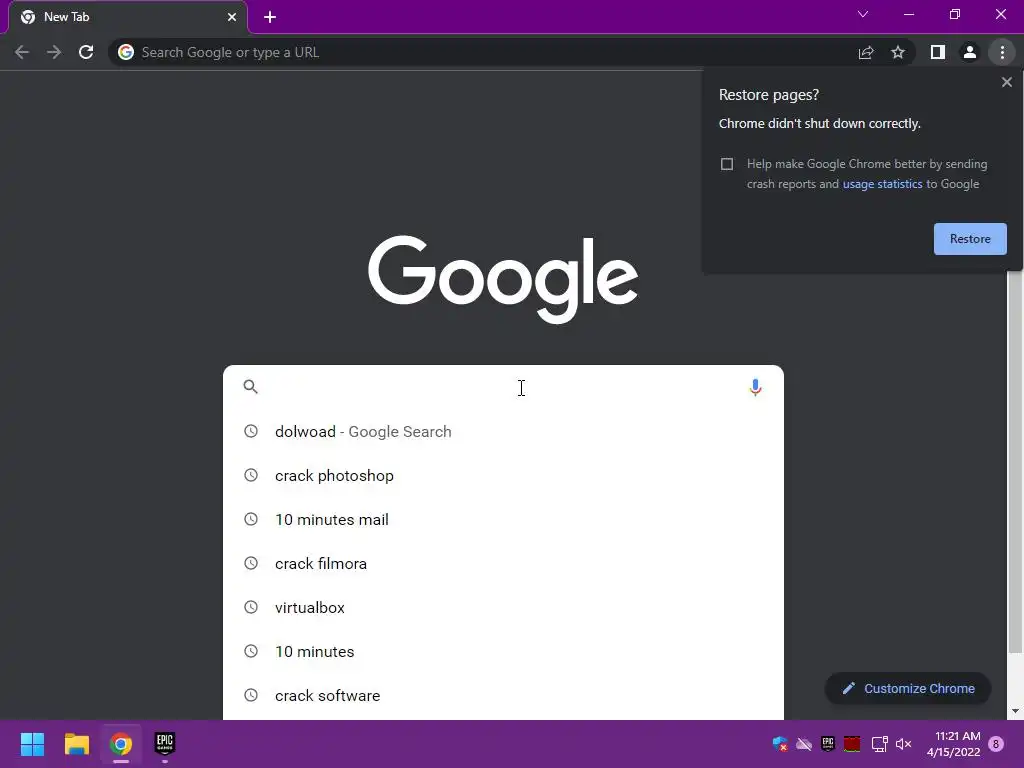Click the scrollbar down arrow
Image resolution: width=1024 pixels, height=768 pixels.
click(x=1015, y=711)
